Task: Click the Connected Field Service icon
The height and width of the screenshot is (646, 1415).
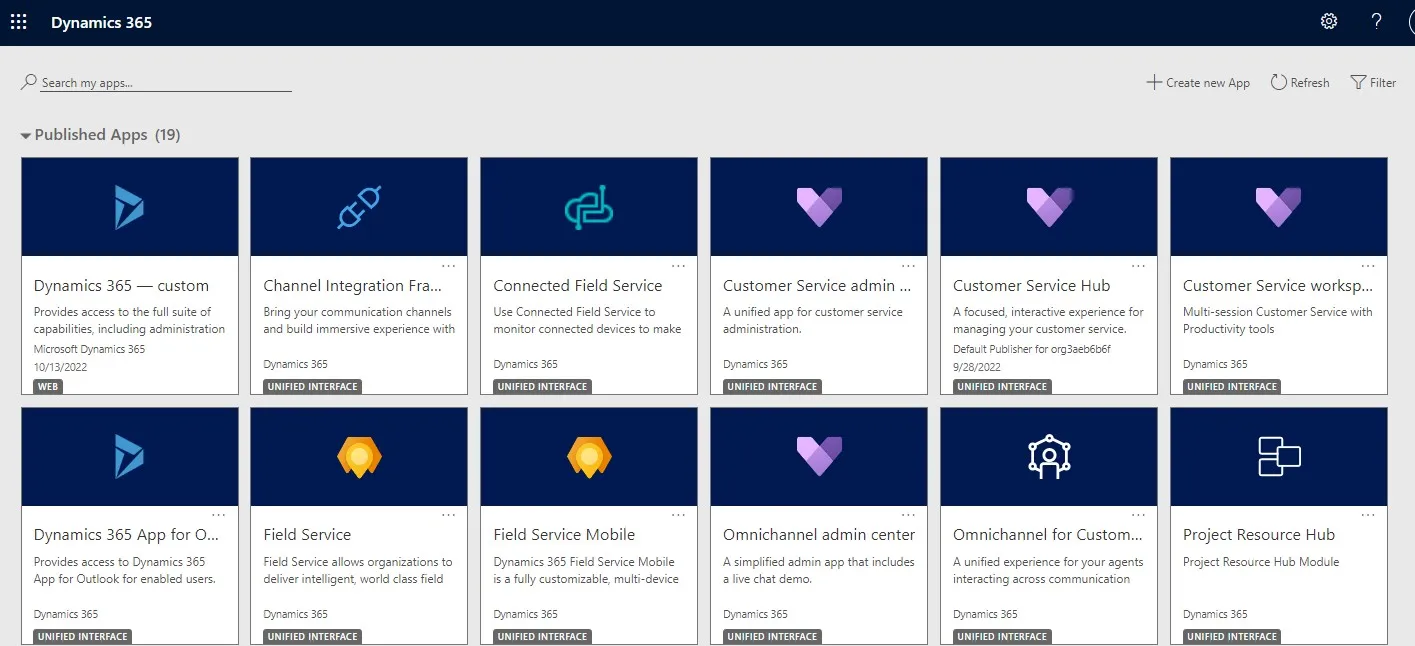Action: [x=589, y=207]
